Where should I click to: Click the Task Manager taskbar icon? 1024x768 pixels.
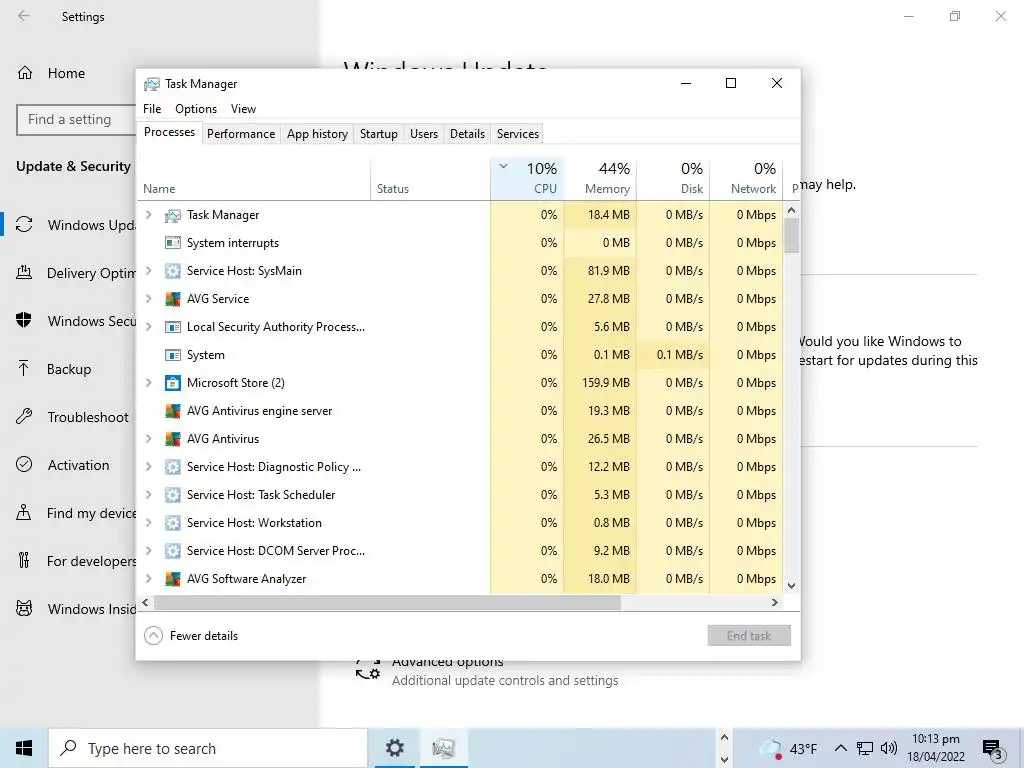(443, 748)
